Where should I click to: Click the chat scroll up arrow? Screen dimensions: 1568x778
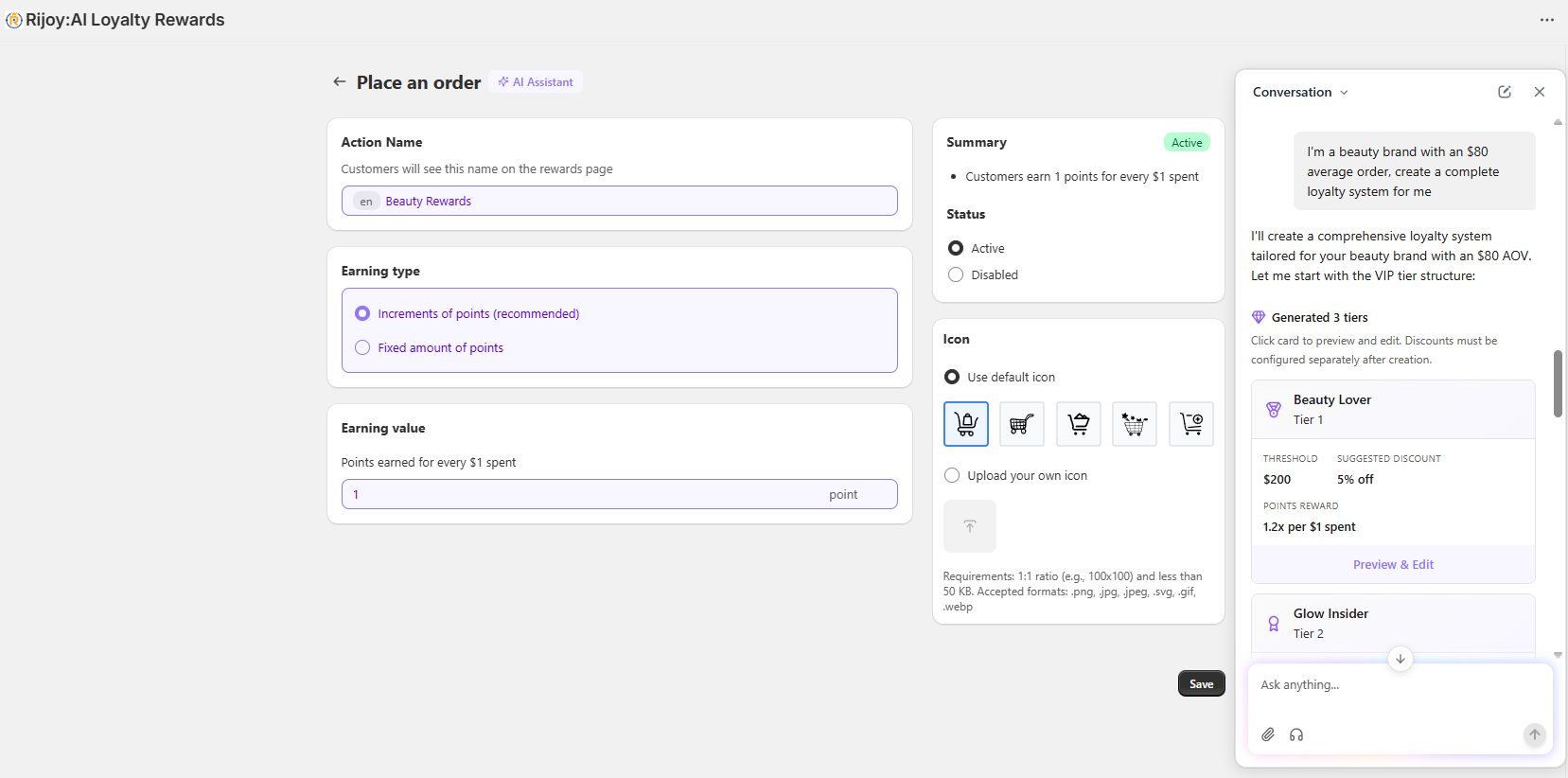(1558, 122)
